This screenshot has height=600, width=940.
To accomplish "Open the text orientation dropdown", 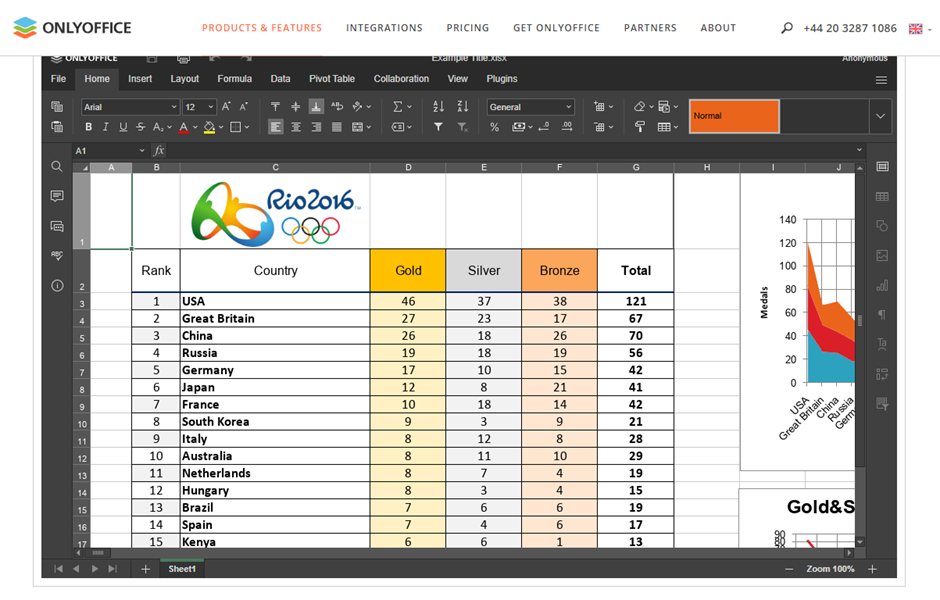I will [x=368, y=107].
